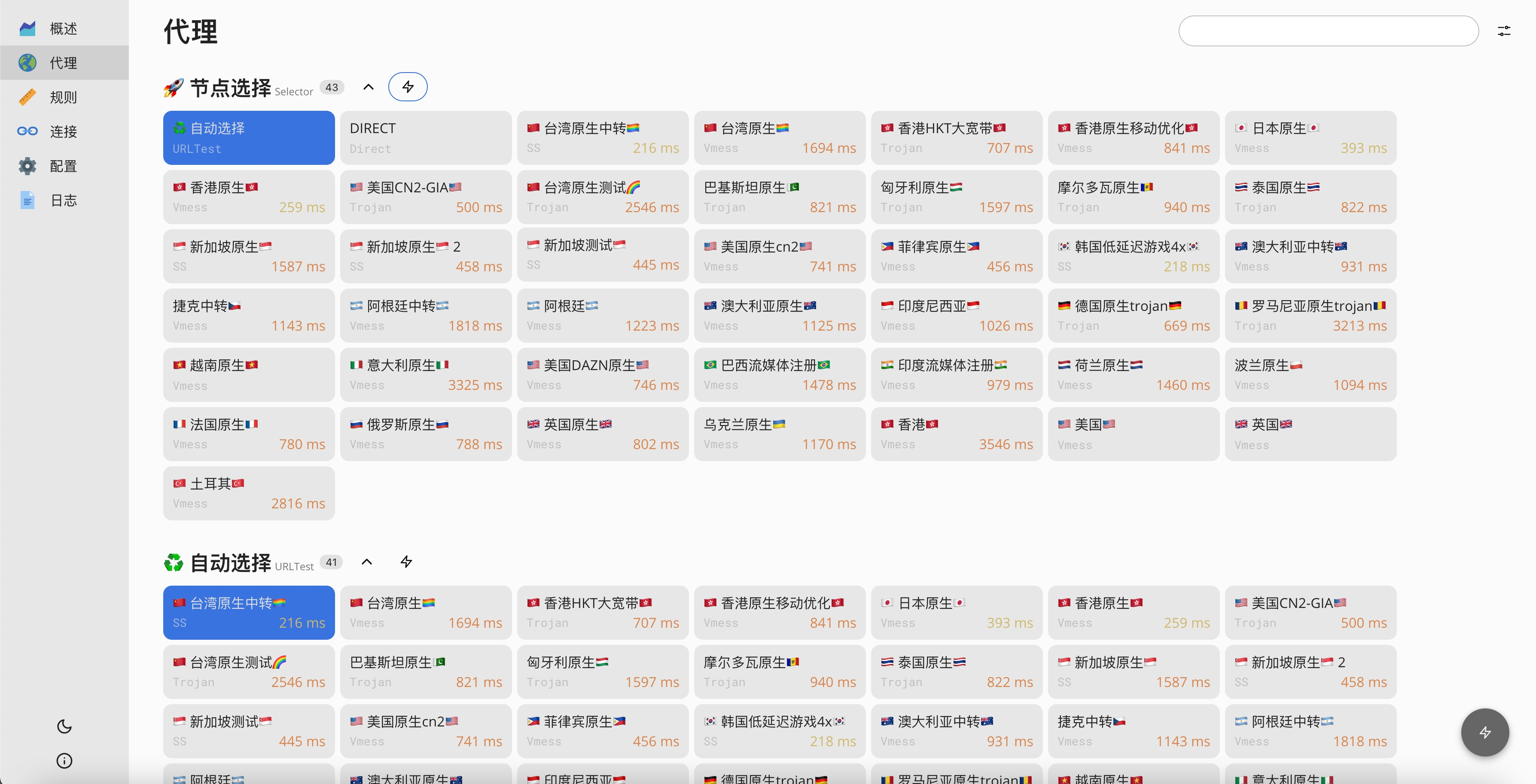Open the about info icon
Image resolution: width=1536 pixels, height=784 pixels.
64,761
